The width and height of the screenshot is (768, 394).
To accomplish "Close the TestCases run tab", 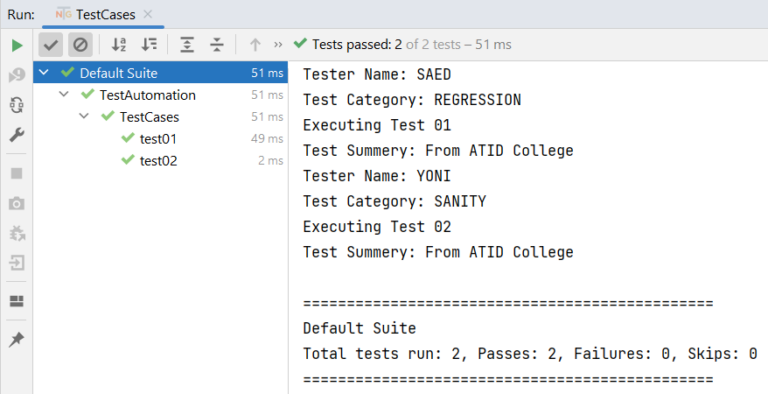I will coord(147,14).
